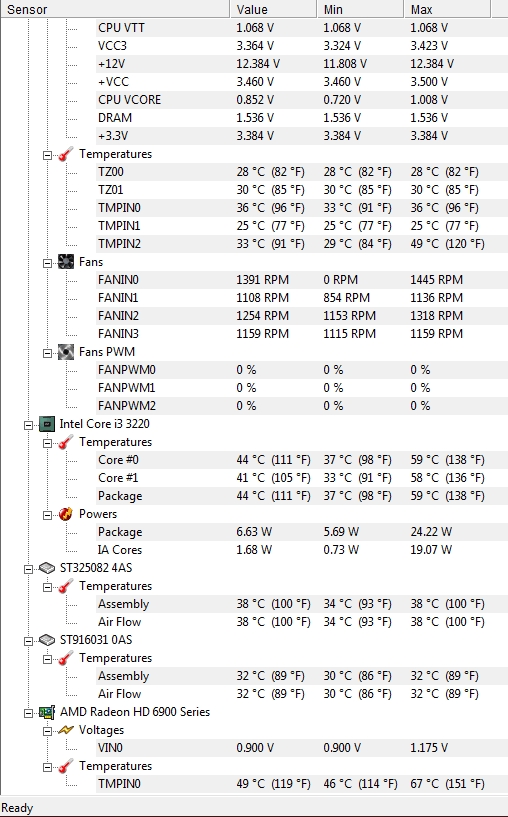Collapse the AMD Radeon HD 6900 Series node

click(x=28, y=714)
